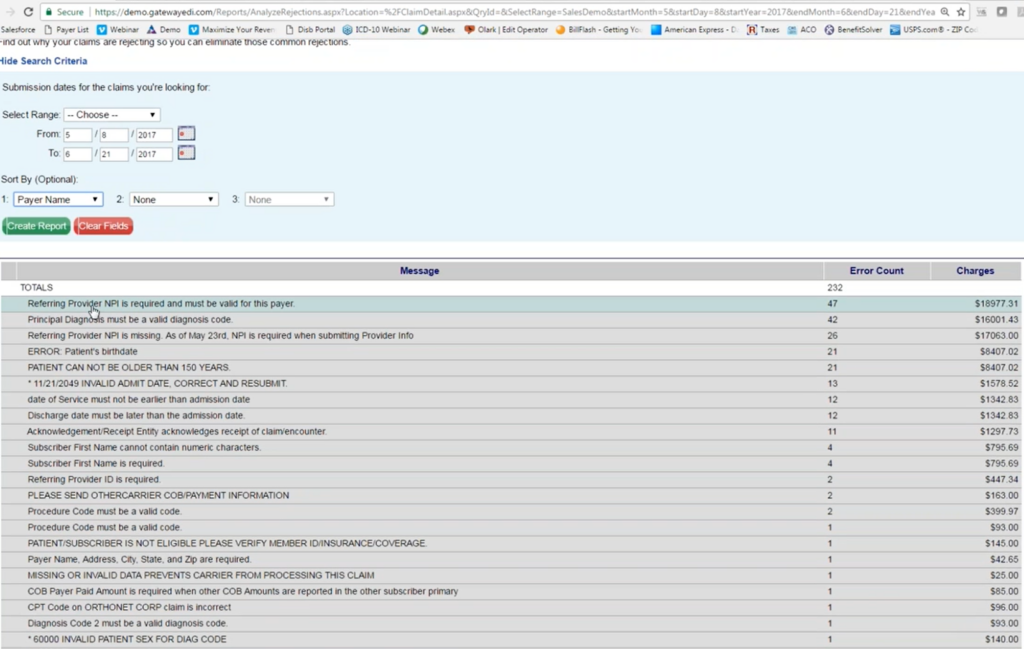Click the Charges column header

(x=974, y=271)
